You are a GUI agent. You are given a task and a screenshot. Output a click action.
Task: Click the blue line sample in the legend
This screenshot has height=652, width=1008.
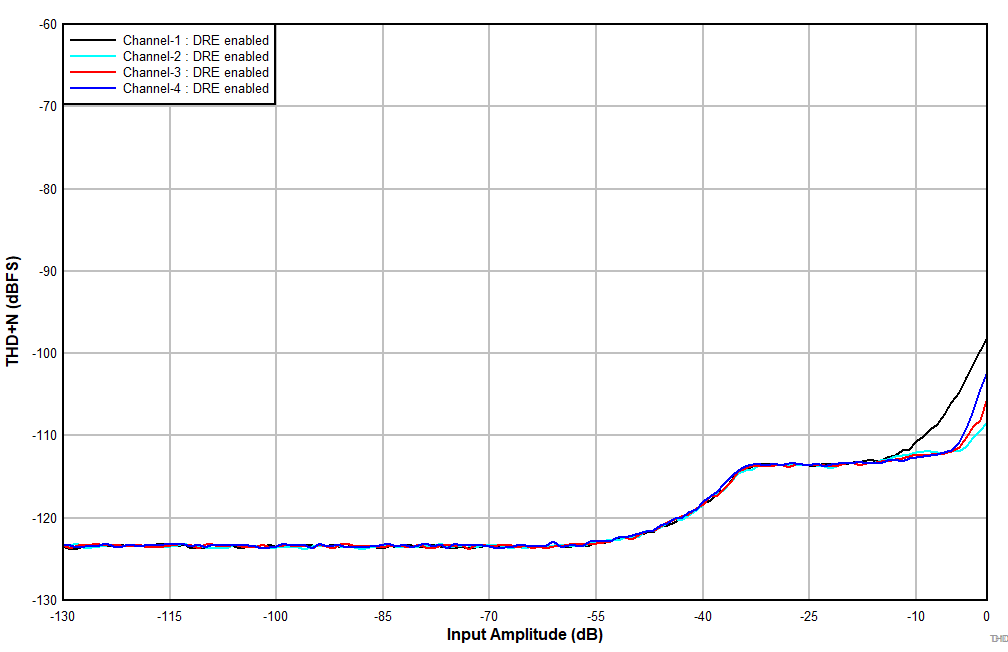[x=94, y=88]
